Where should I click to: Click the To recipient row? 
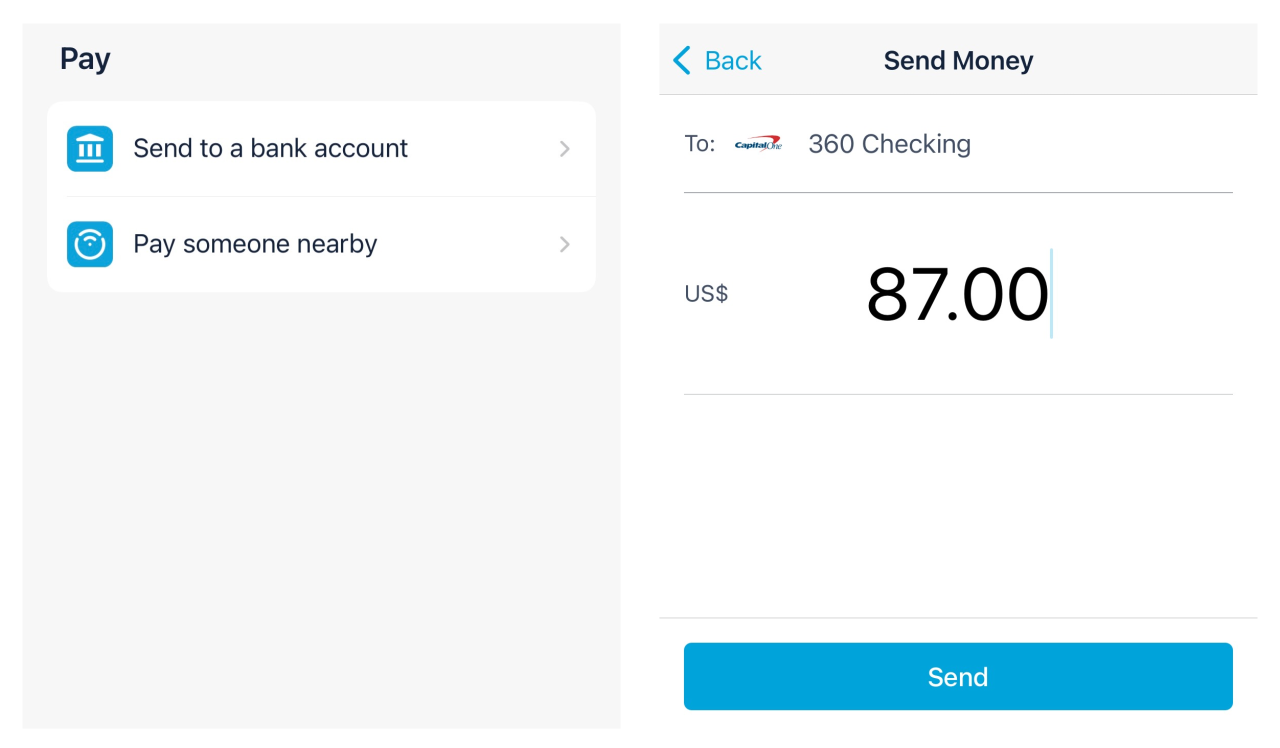click(x=958, y=144)
